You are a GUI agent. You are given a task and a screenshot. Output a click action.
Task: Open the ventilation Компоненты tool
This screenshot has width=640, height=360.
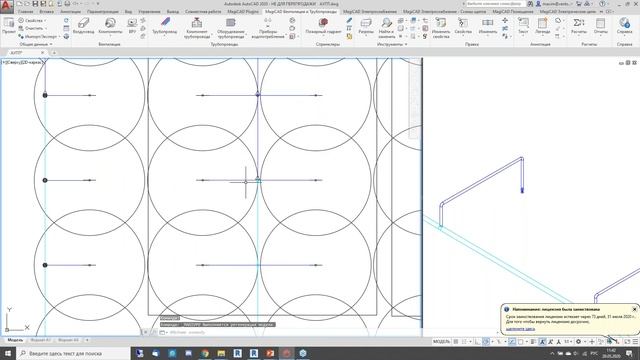[x=110, y=25]
